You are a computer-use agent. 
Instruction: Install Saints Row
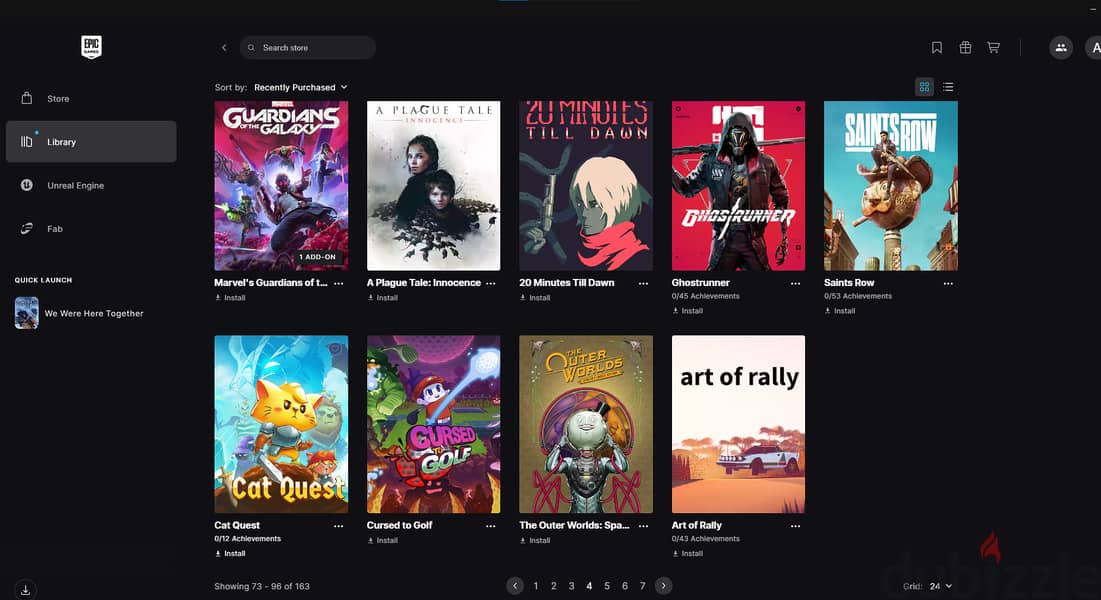pyautogui.click(x=840, y=311)
